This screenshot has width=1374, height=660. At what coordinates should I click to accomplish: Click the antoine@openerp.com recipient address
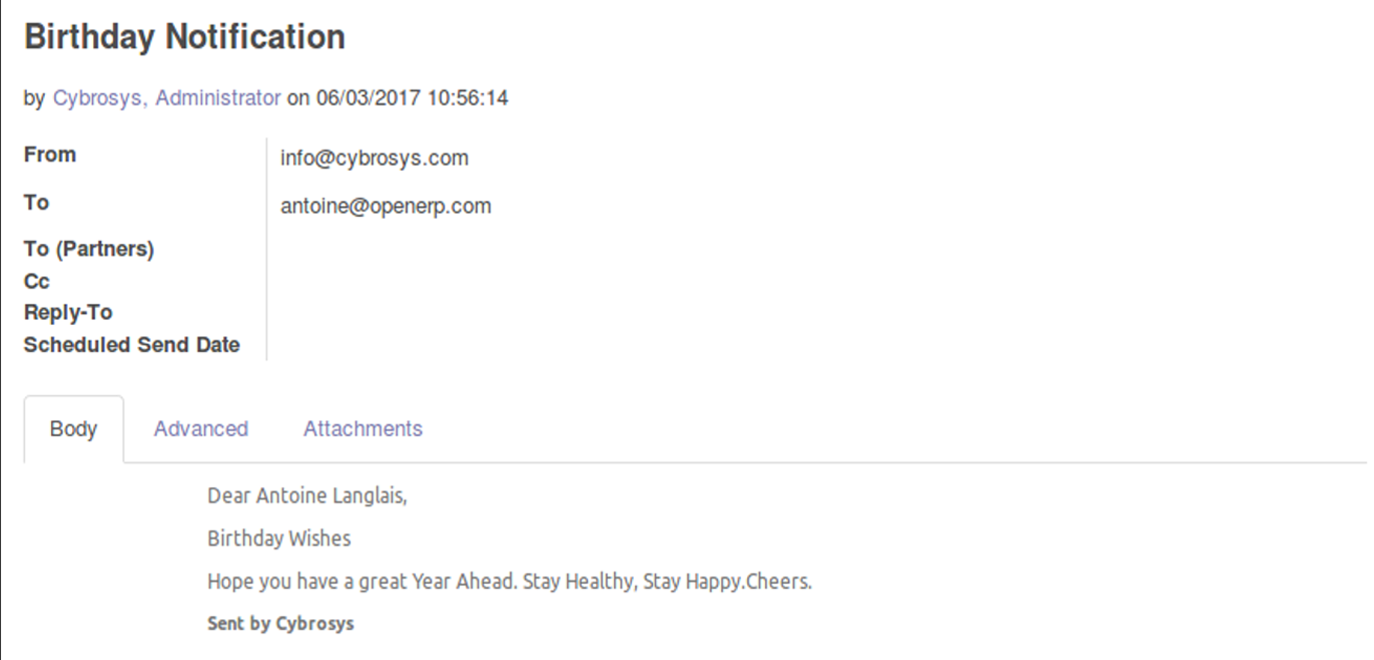point(386,206)
